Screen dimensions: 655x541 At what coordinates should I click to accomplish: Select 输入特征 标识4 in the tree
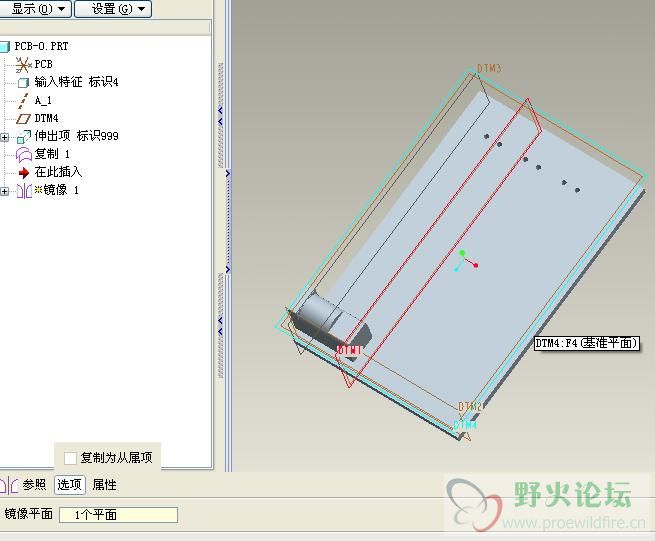click(76, 82)
